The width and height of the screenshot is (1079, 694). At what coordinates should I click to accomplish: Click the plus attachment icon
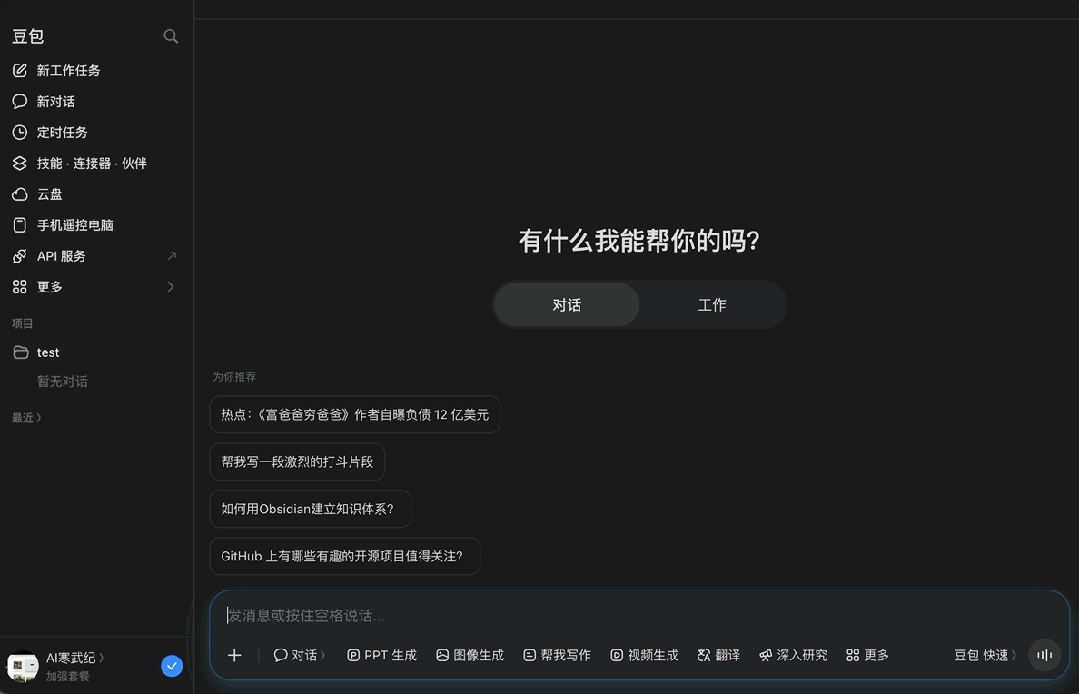235,655
